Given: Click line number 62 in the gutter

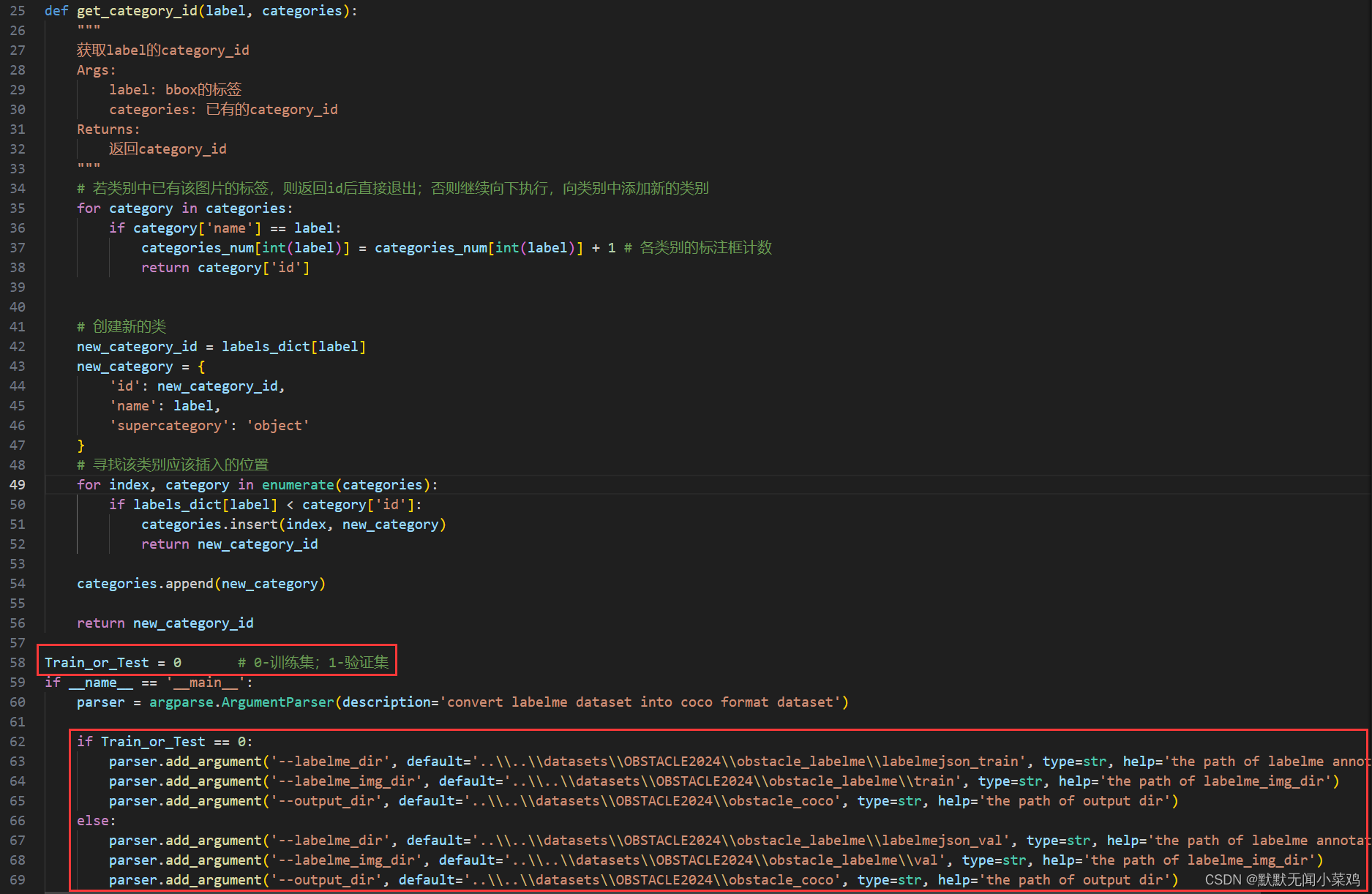Looking at the screenshot, I should click(18, 742).
